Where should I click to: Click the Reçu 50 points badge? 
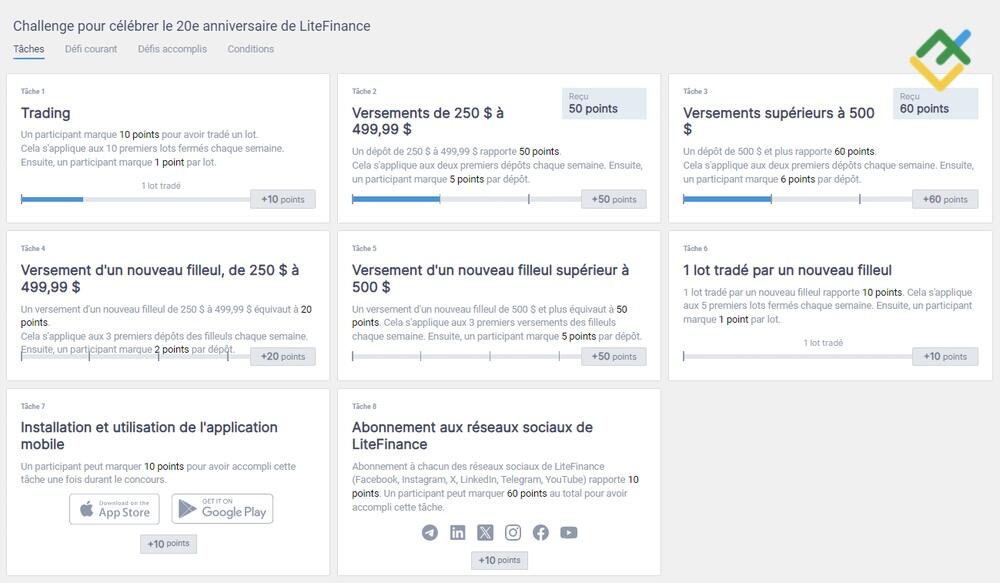tap(604, 103)
